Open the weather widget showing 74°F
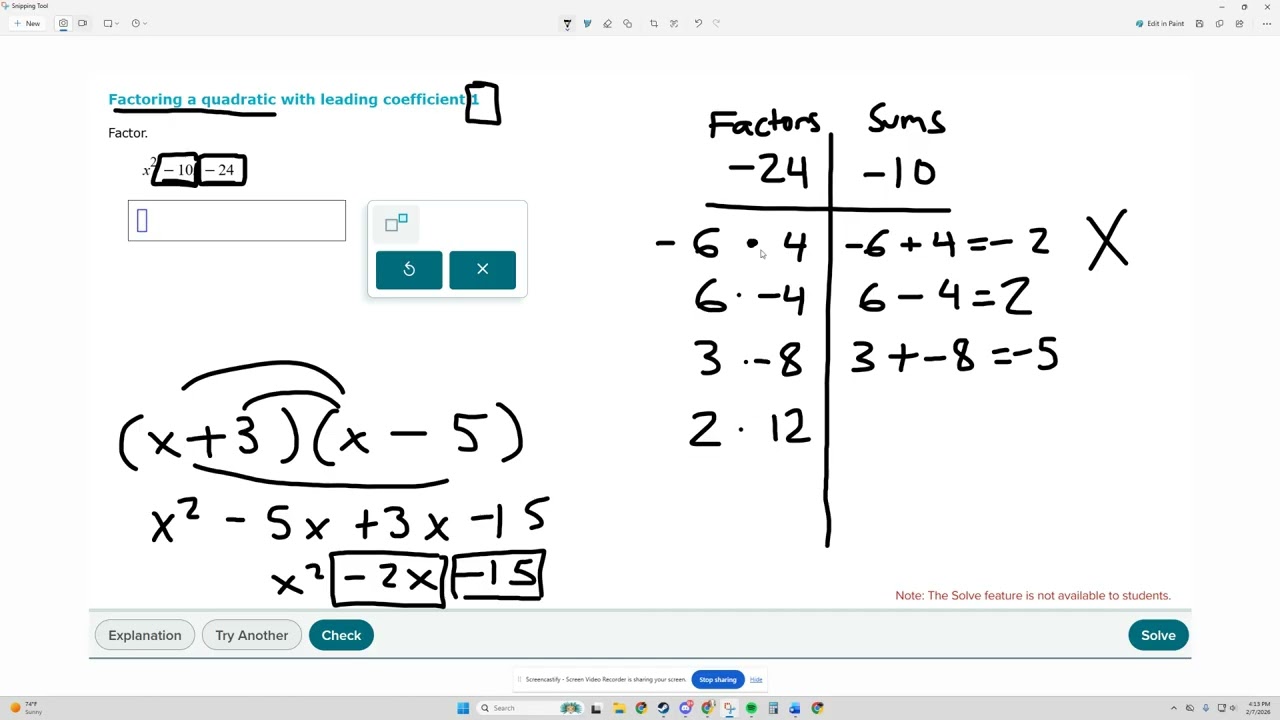Viewport: 1280px width, 720px height. coord(26,708)
